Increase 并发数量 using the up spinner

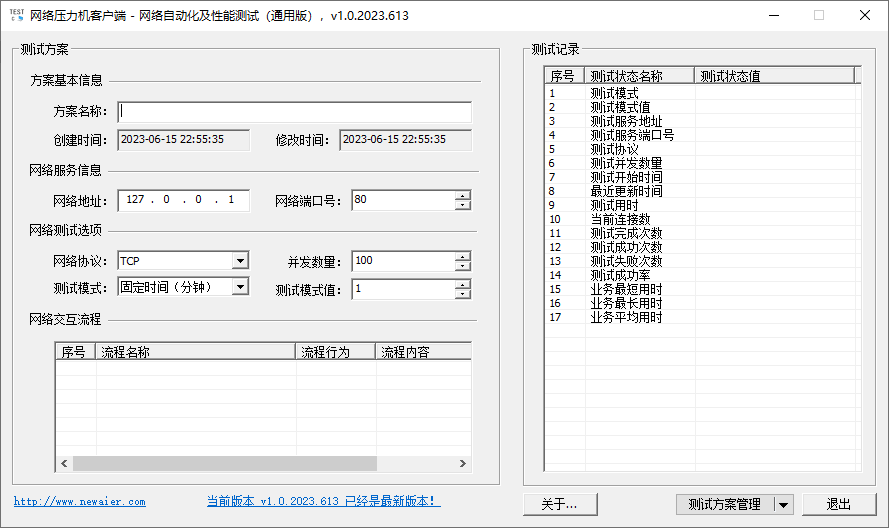462,256
